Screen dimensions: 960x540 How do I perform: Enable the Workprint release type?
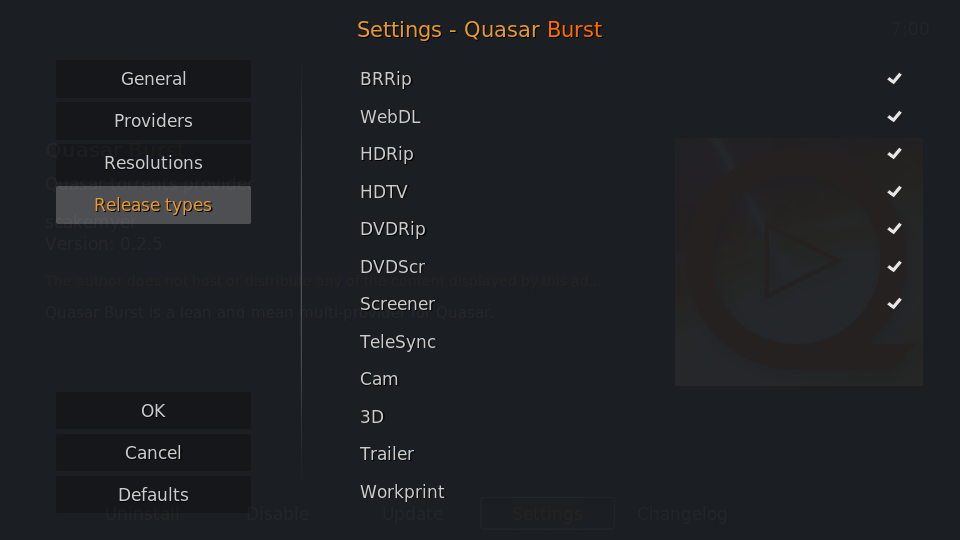[x=631, y=492]
